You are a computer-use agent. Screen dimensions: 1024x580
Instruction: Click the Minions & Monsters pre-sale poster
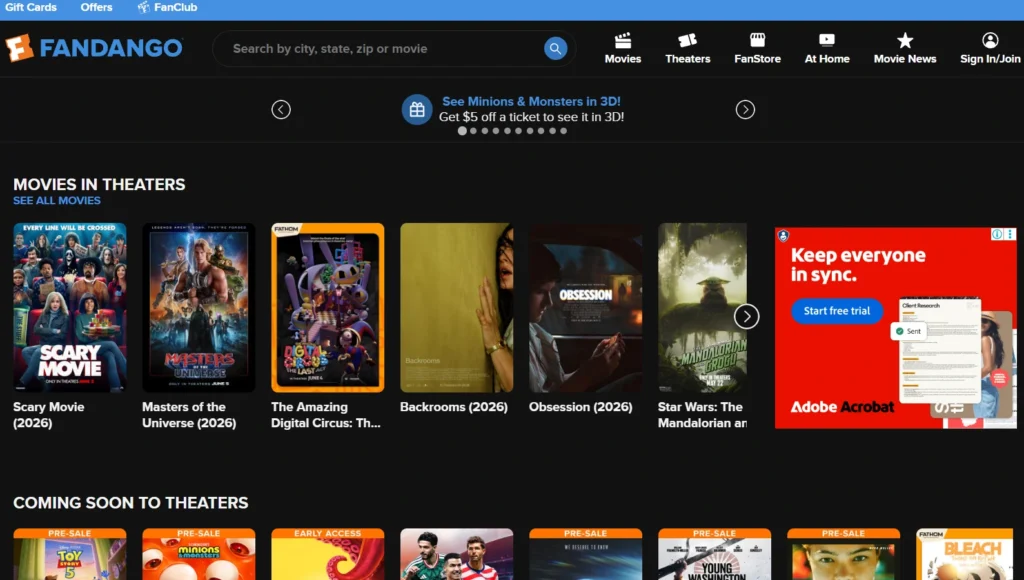[199, 554]
